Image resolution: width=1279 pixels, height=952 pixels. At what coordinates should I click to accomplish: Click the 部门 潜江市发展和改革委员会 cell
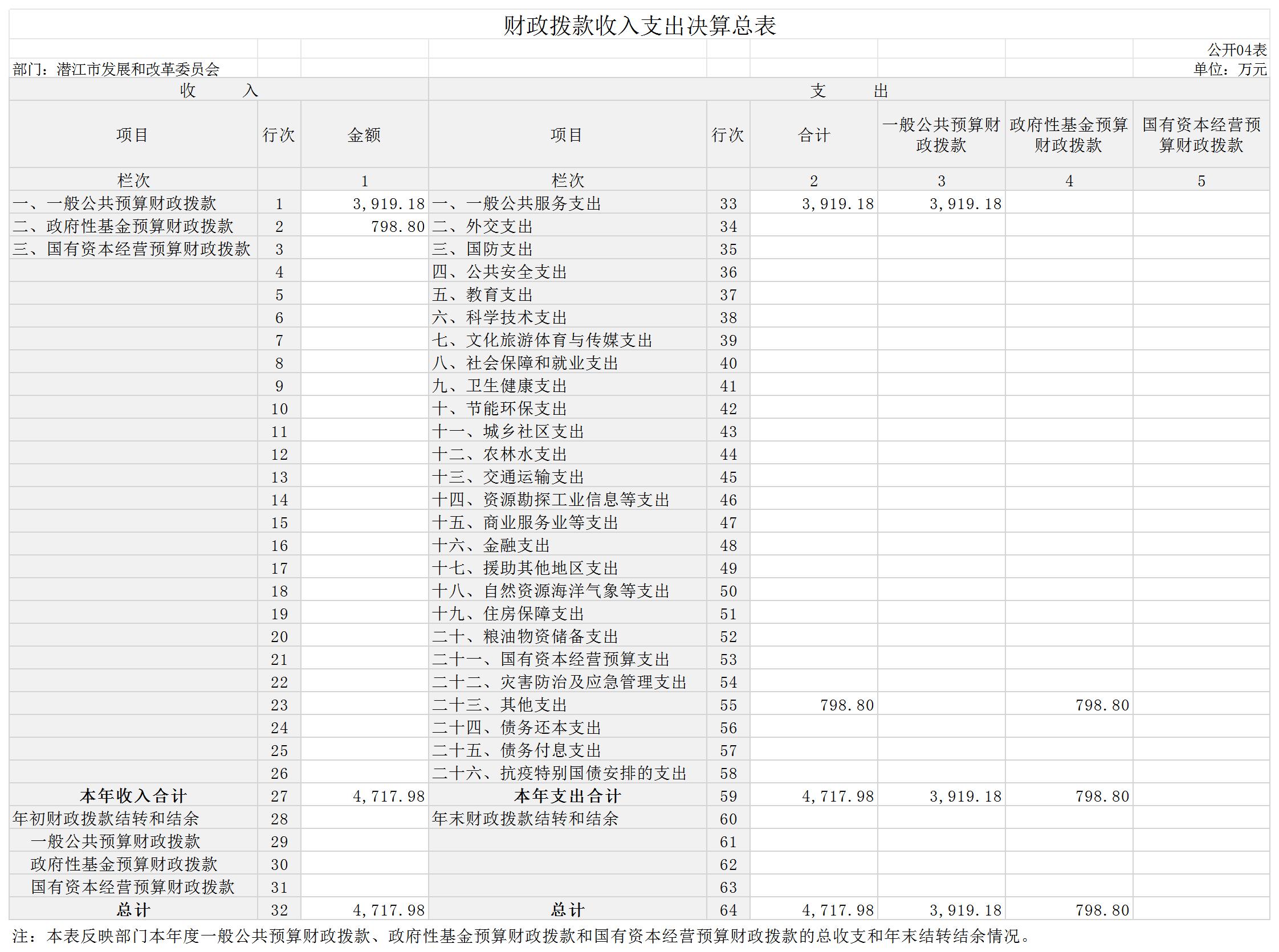[x=116, y=70]
